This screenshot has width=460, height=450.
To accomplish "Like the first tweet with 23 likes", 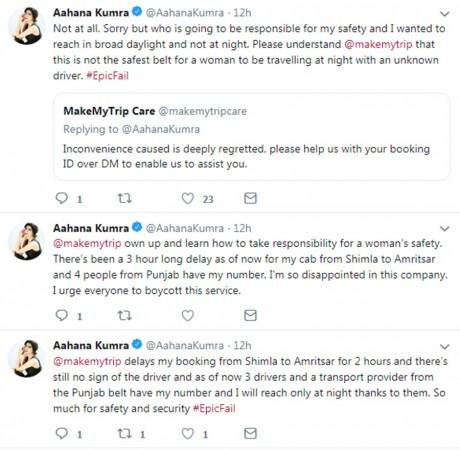I will tap(188, 198).
